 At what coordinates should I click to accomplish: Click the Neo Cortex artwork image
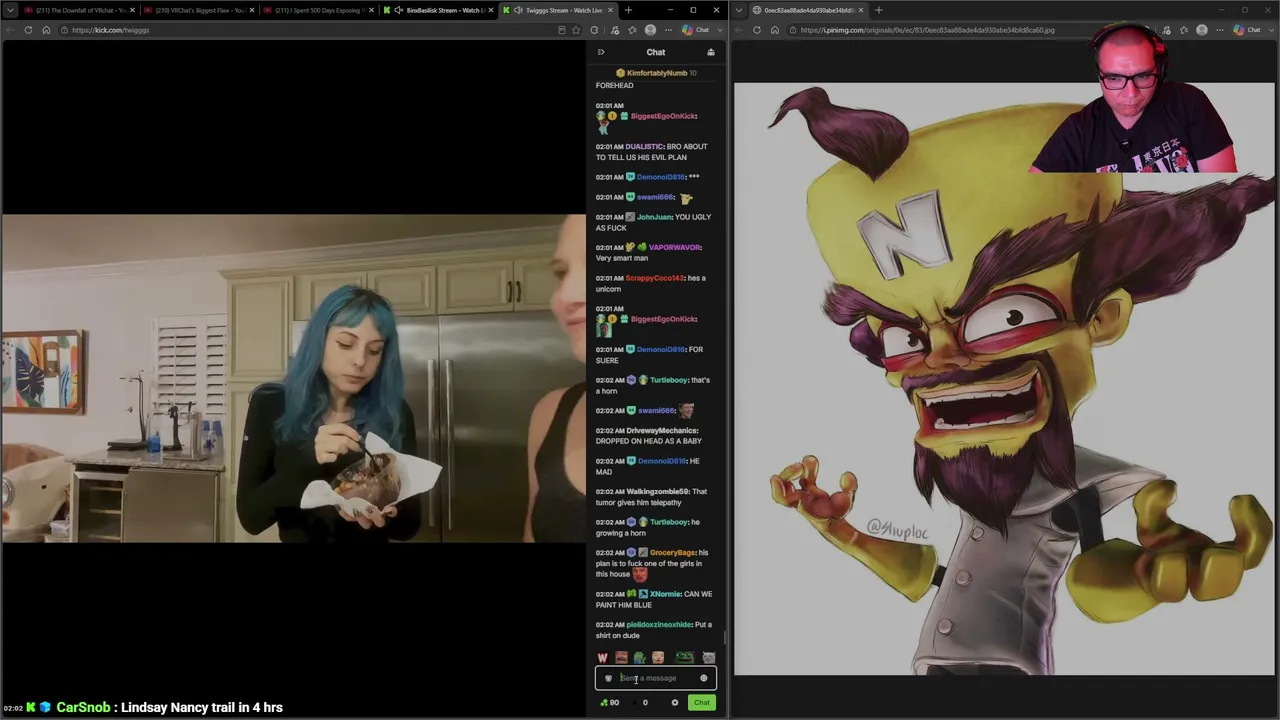coord(1004,379)
